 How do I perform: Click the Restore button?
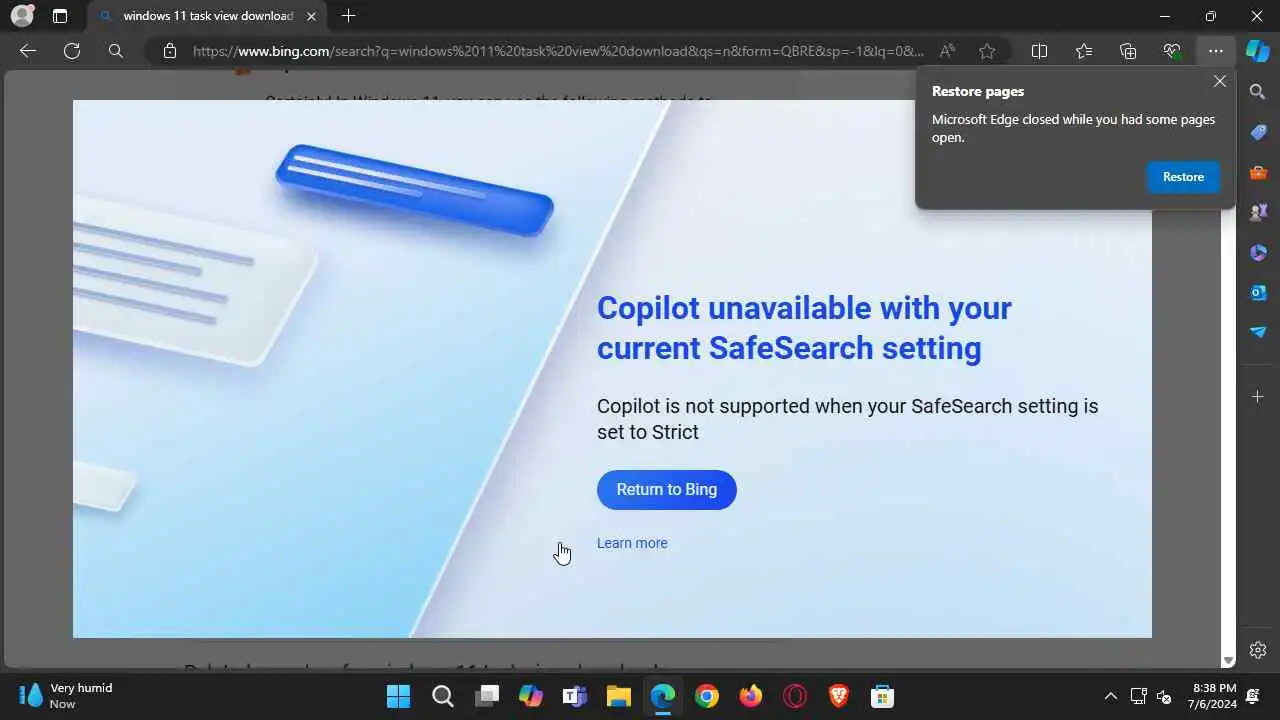pos(1183,177)
